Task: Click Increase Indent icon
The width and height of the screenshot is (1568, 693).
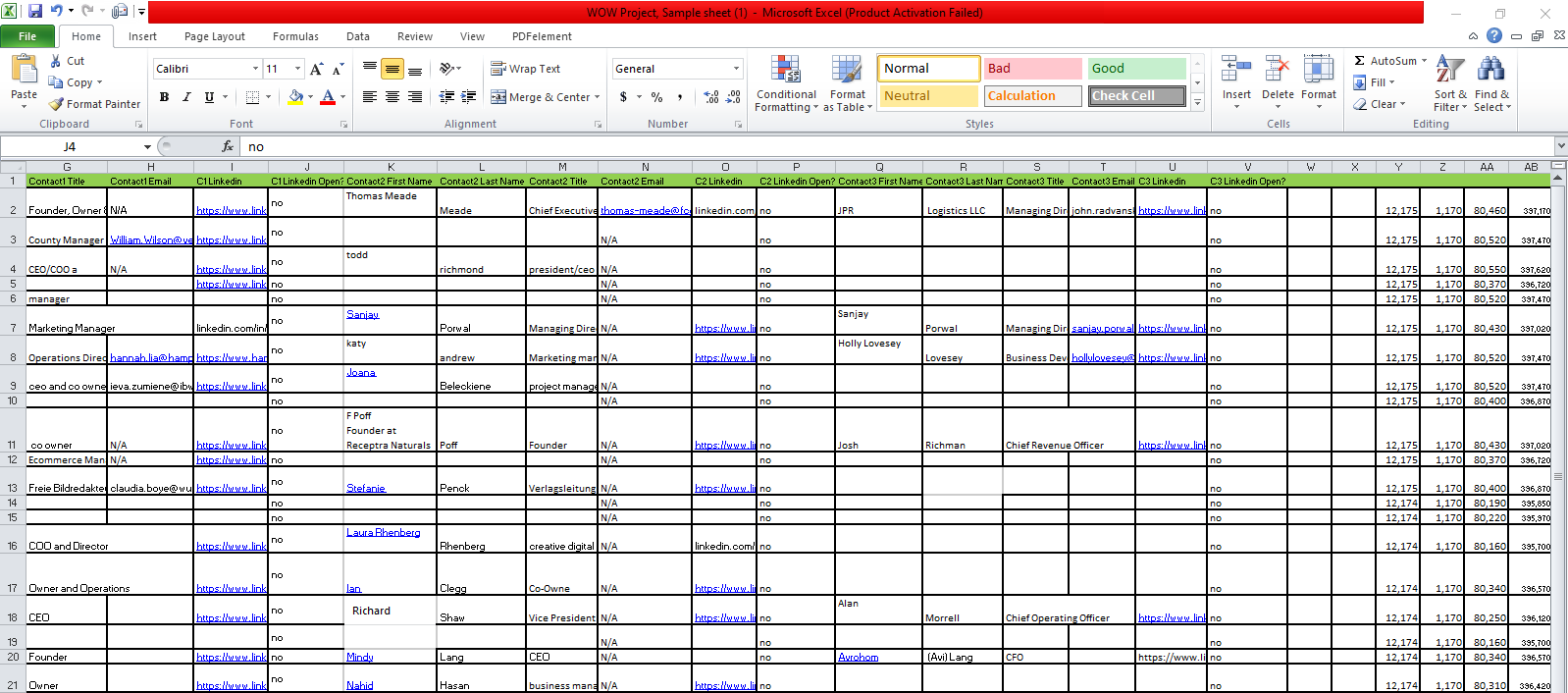Action: [469, 97]
